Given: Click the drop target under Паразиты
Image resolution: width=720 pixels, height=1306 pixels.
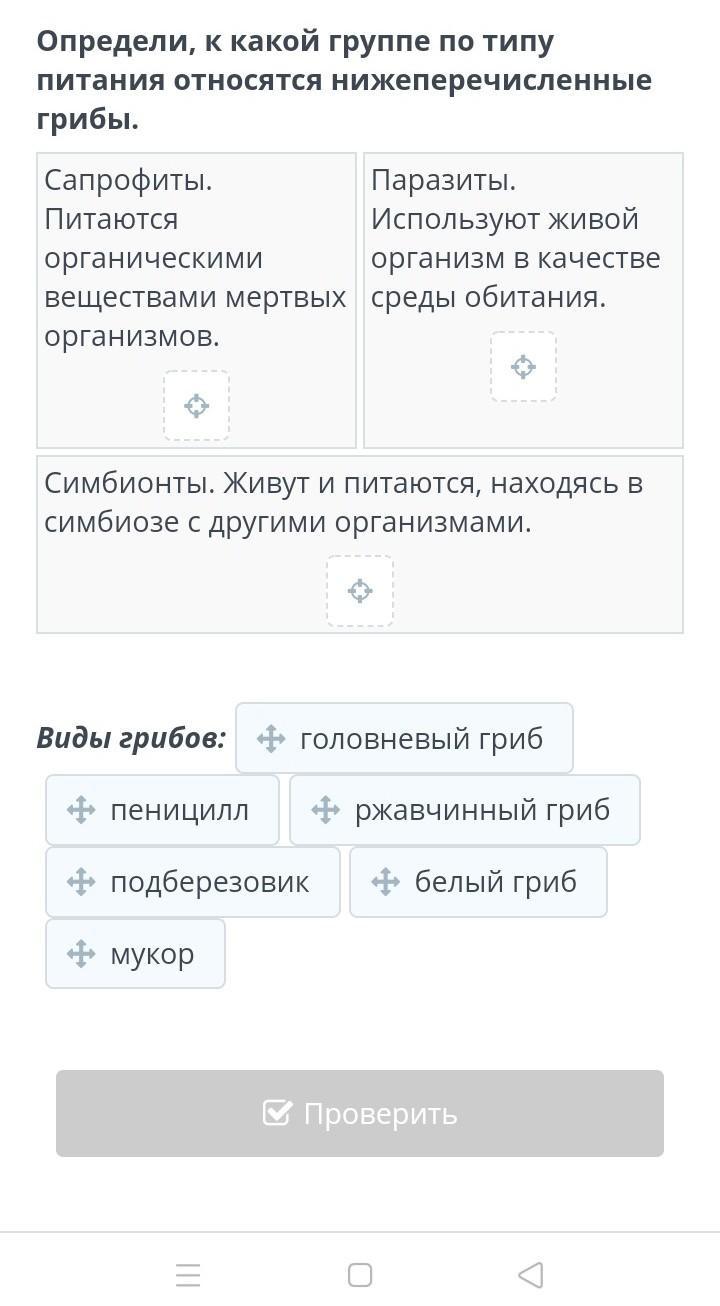Looking at the screenshot, I should coord(523,367).
